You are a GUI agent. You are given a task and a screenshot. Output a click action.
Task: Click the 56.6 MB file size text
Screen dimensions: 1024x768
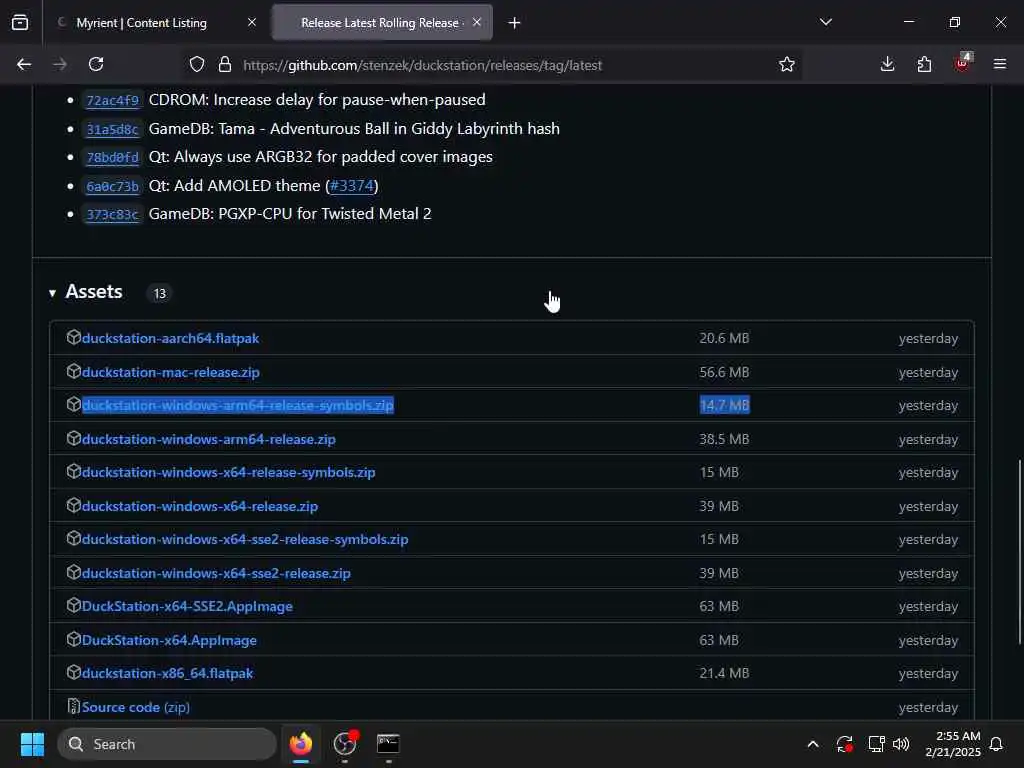[724, 372]
